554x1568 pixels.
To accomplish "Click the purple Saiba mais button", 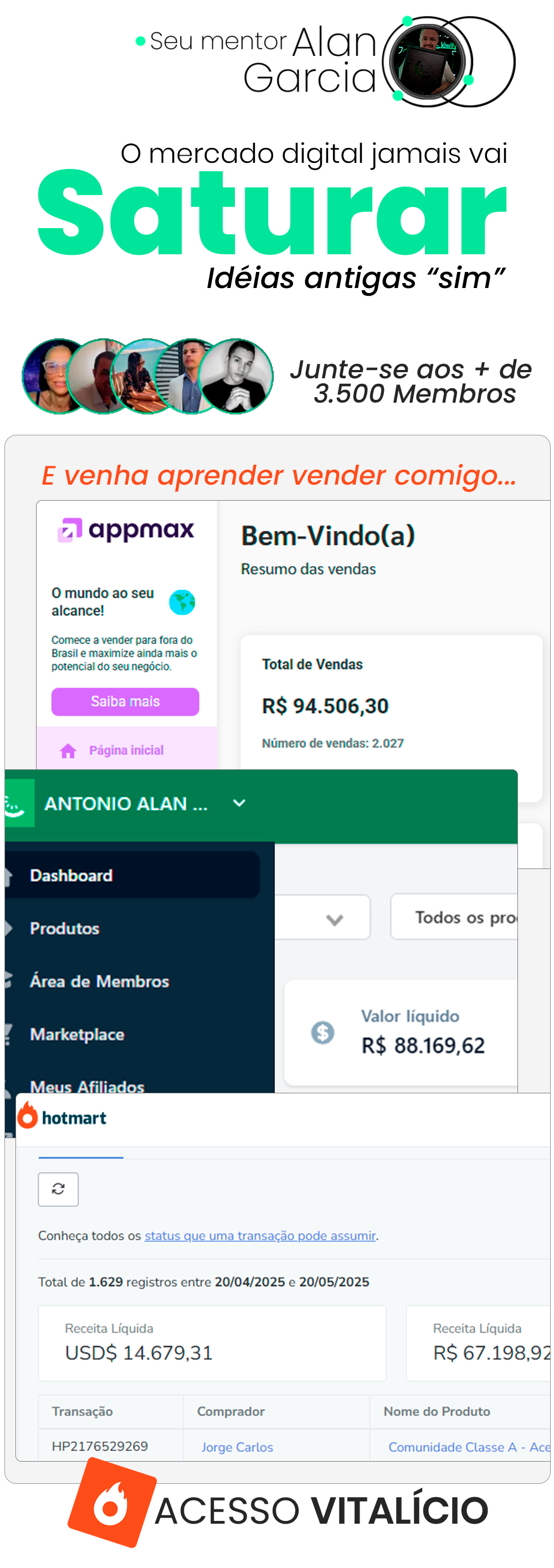I will click(125, 701).
